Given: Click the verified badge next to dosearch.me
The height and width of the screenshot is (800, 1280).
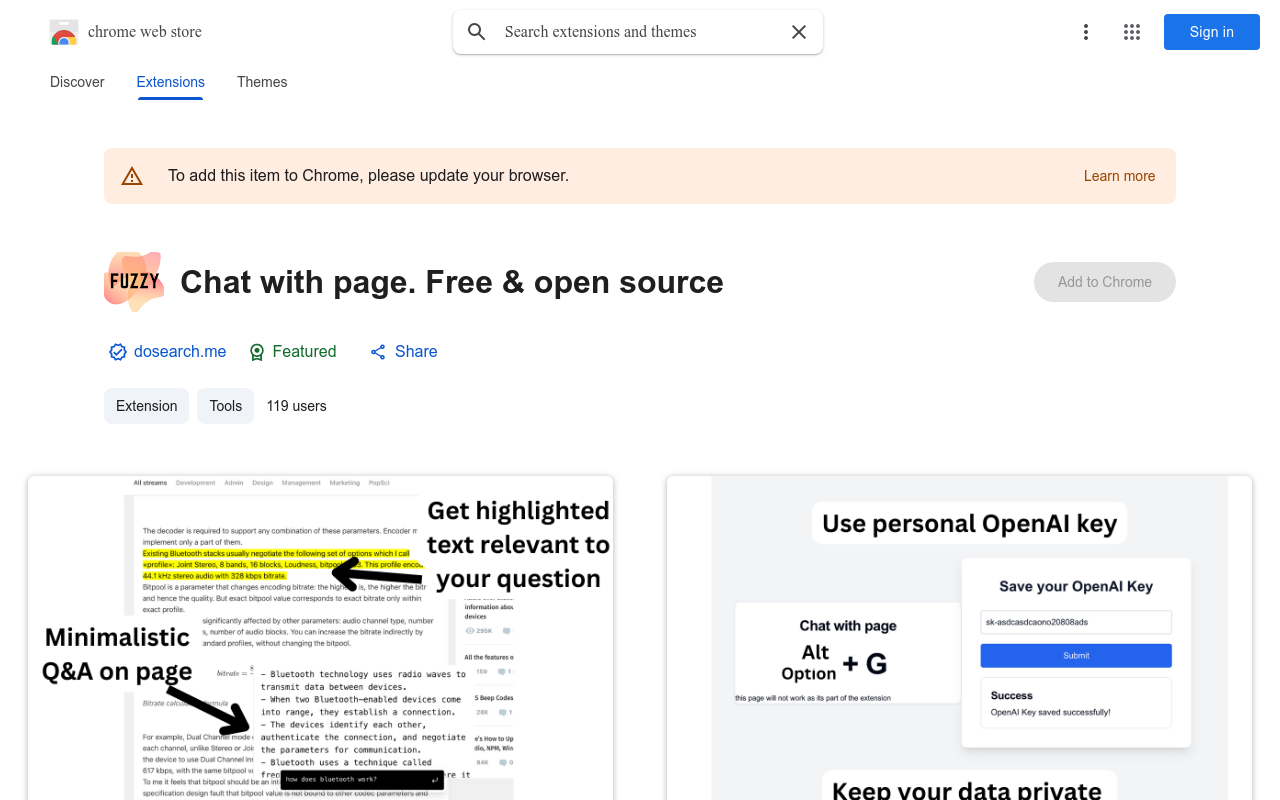Looking at the screenshot, I should [118, 352].
